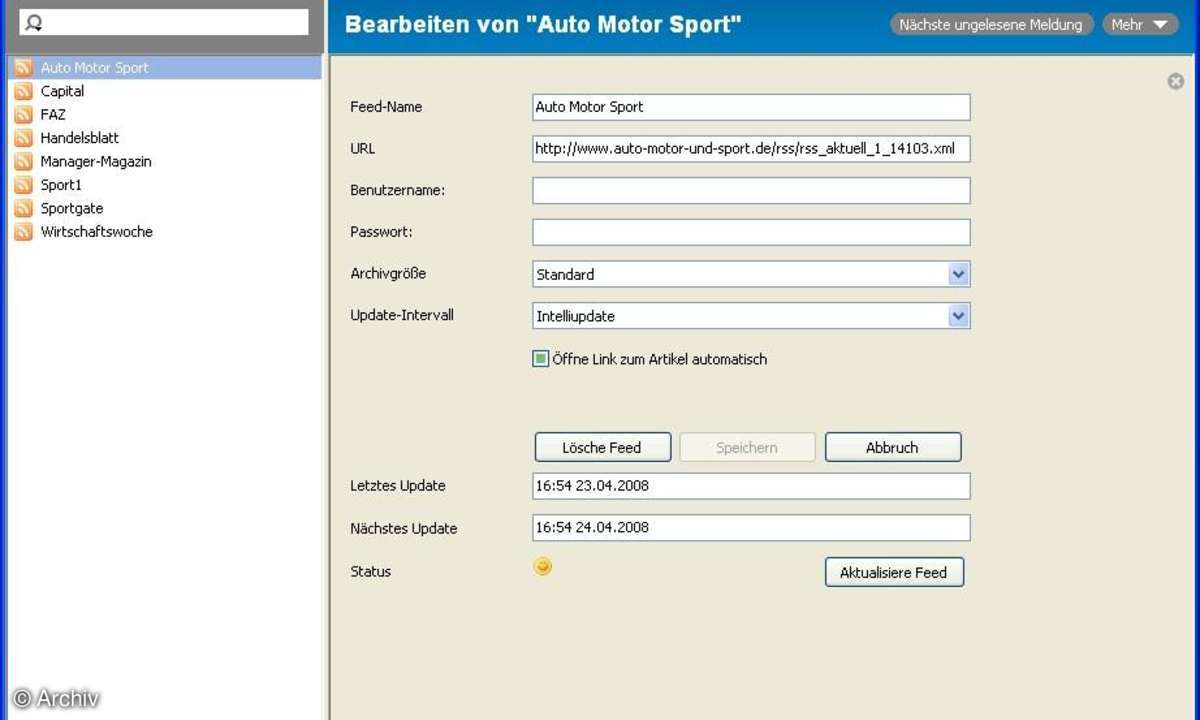Click the RSS icon beside Auto Motor Sport
Image resolution: width=1200 pixels, height=720 pixels.
point(23,68)
